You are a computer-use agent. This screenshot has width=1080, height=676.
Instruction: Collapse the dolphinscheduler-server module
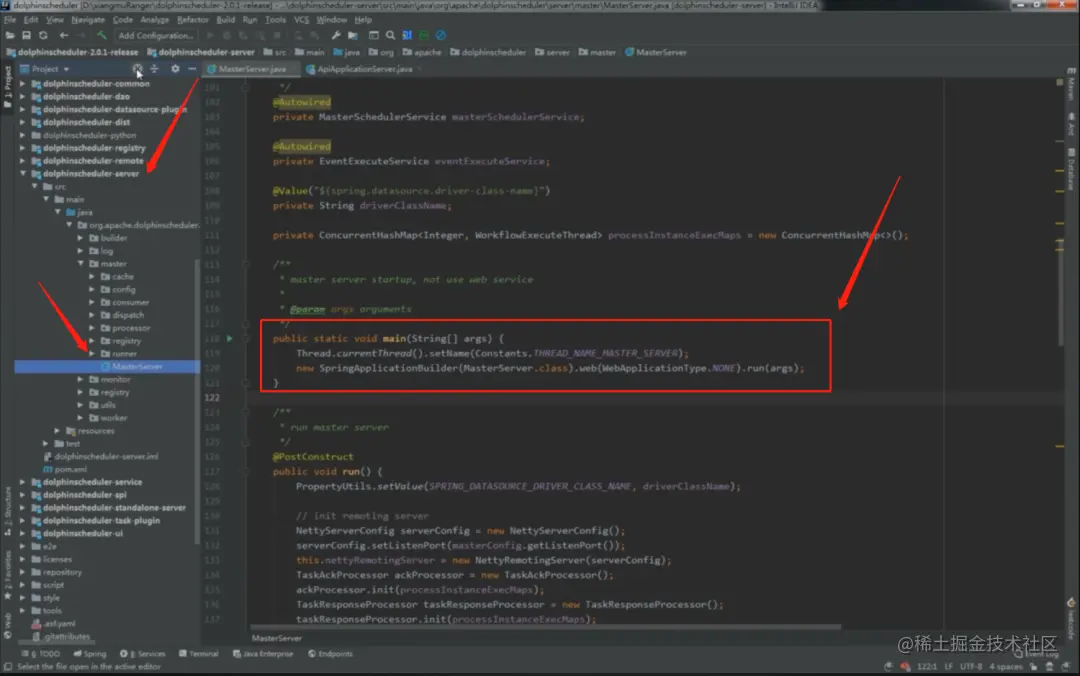23,174
